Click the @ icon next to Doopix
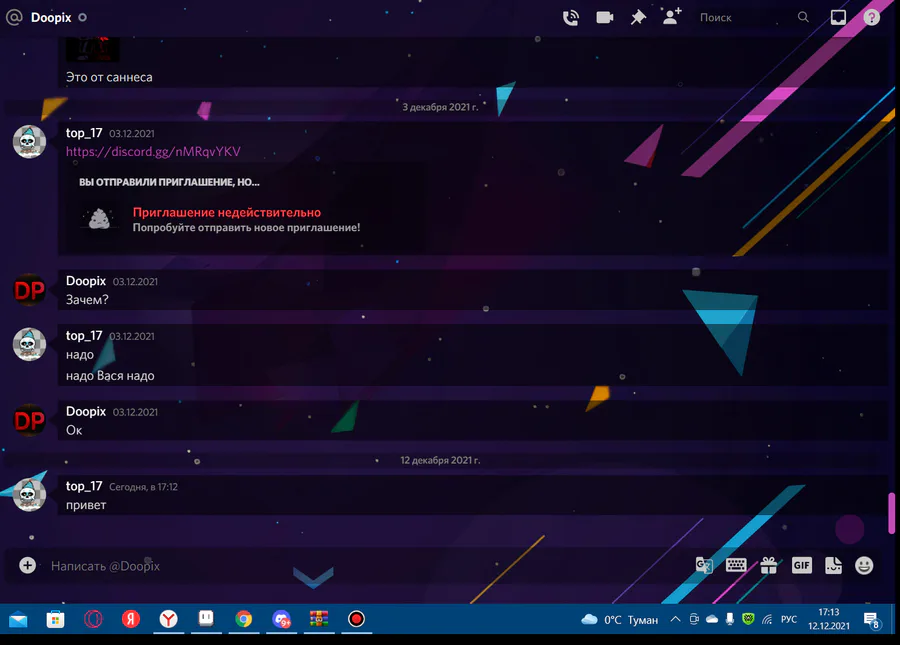900x645 pixels. coord(14,17)
